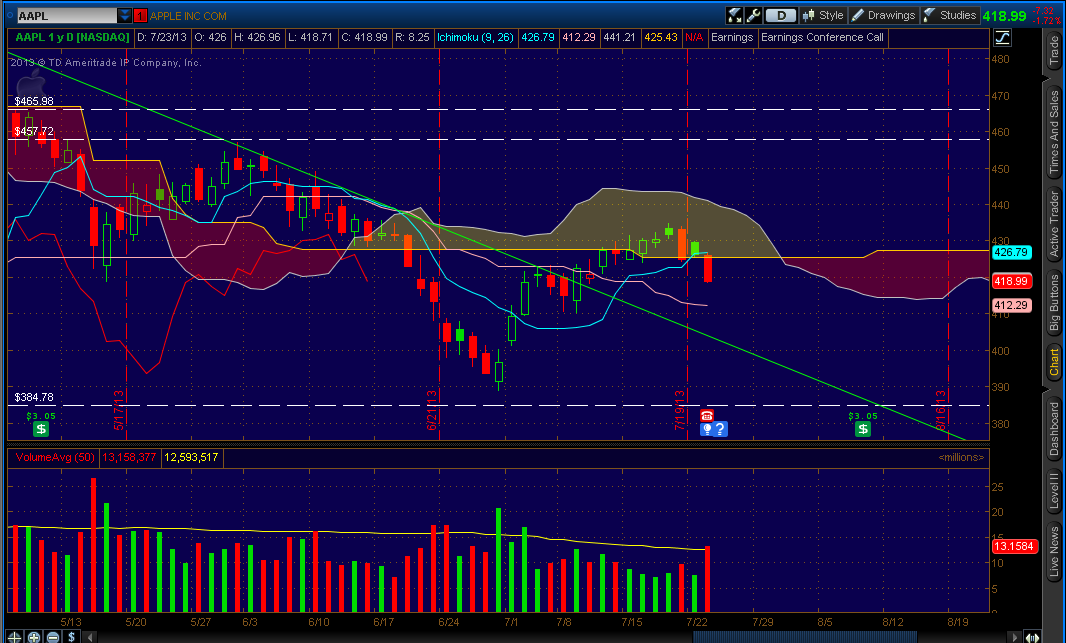1066x643 pixels.
Task: Click the dollar sign price scale icon
Action: tap(71, 637)
